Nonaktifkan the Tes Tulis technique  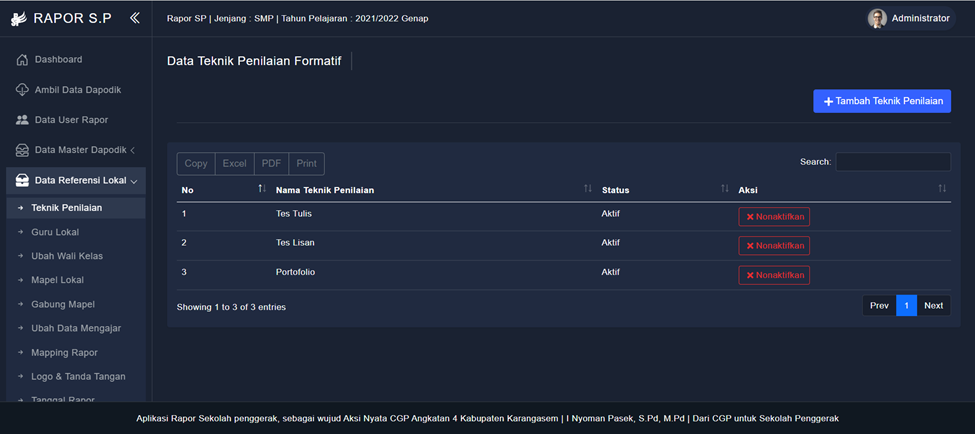(774, 217)
